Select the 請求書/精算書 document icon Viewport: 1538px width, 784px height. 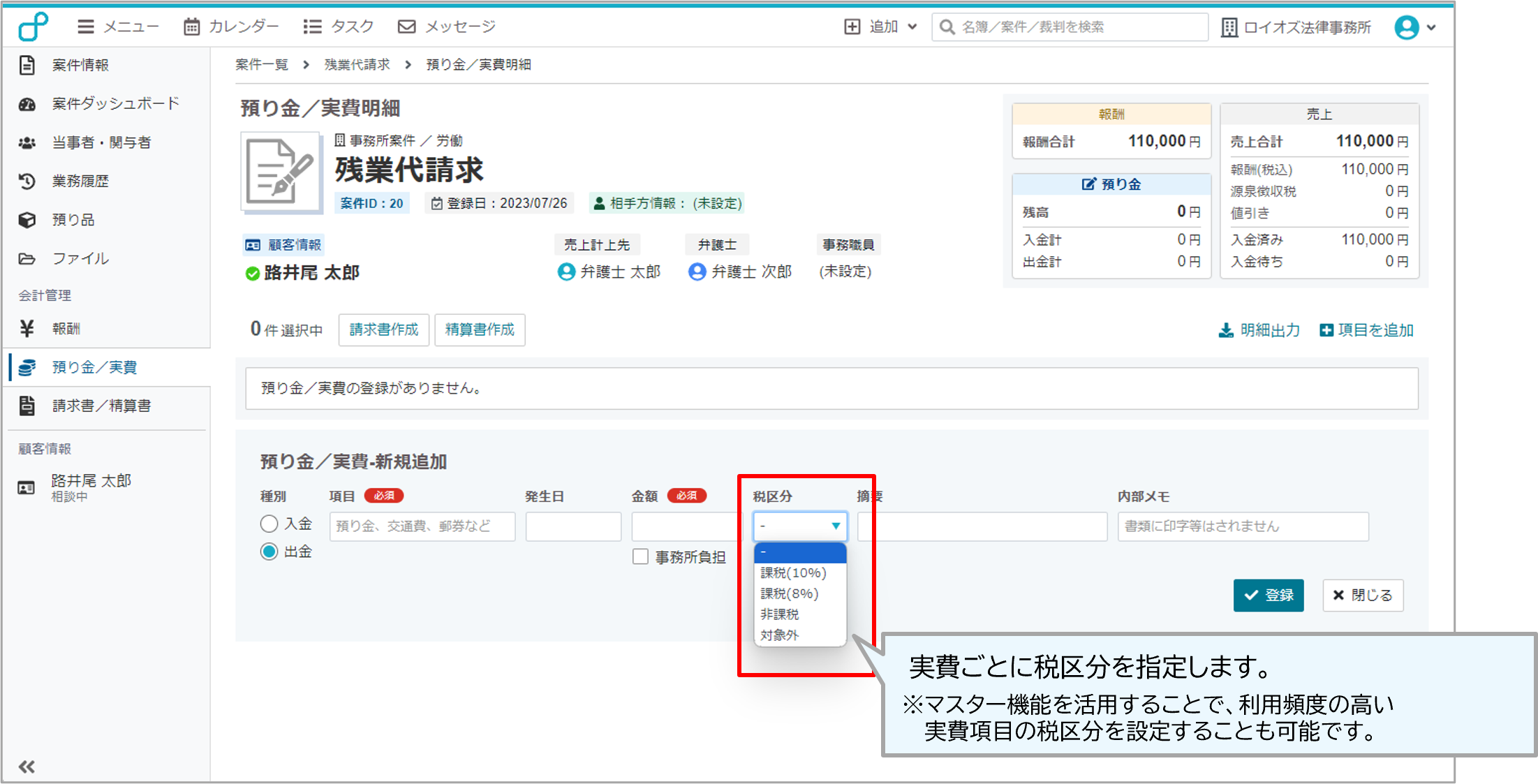pos(27,406)
